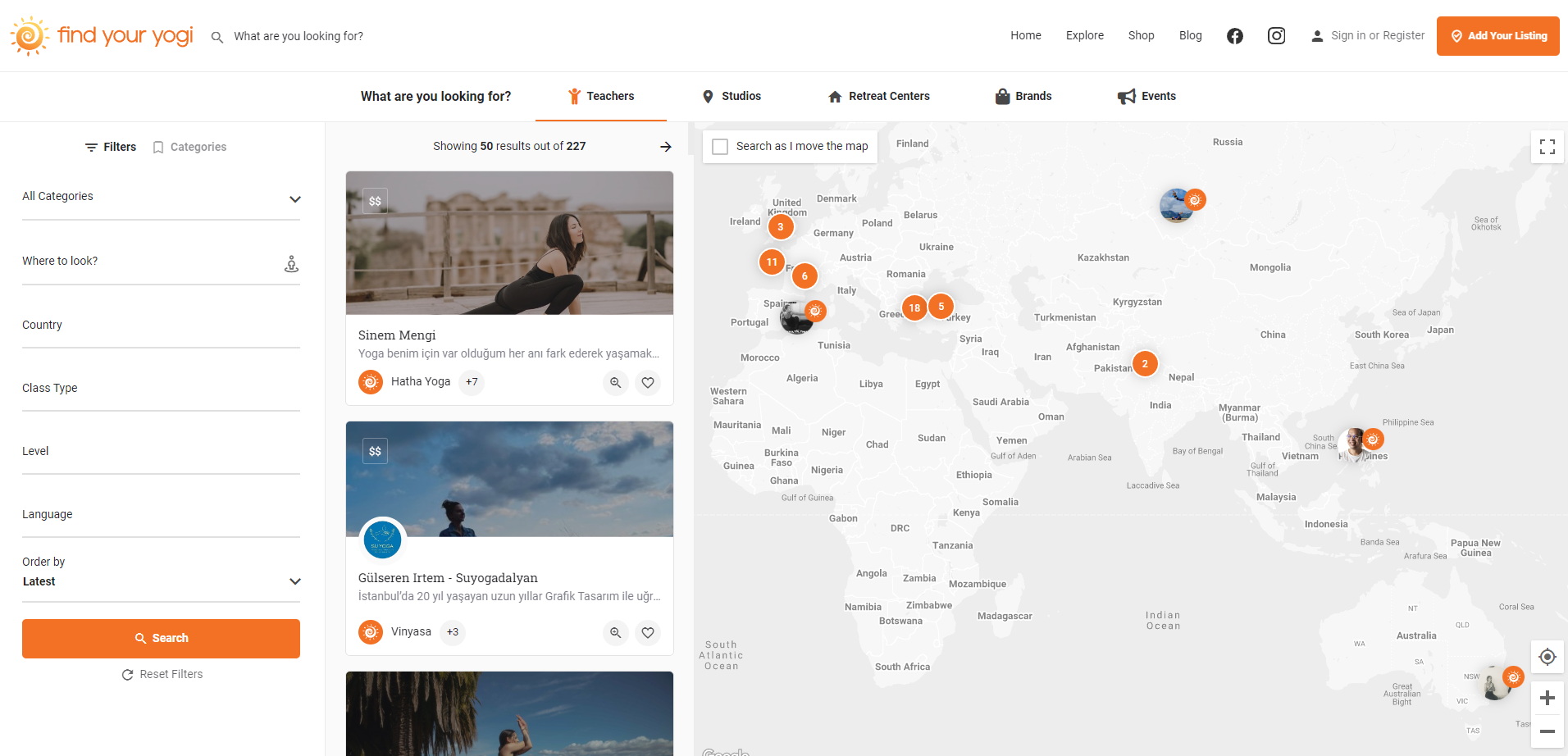Viewport: 1568px width, 756px height.
Task: Click the header search magnifier icon
Action: (217, 37)
